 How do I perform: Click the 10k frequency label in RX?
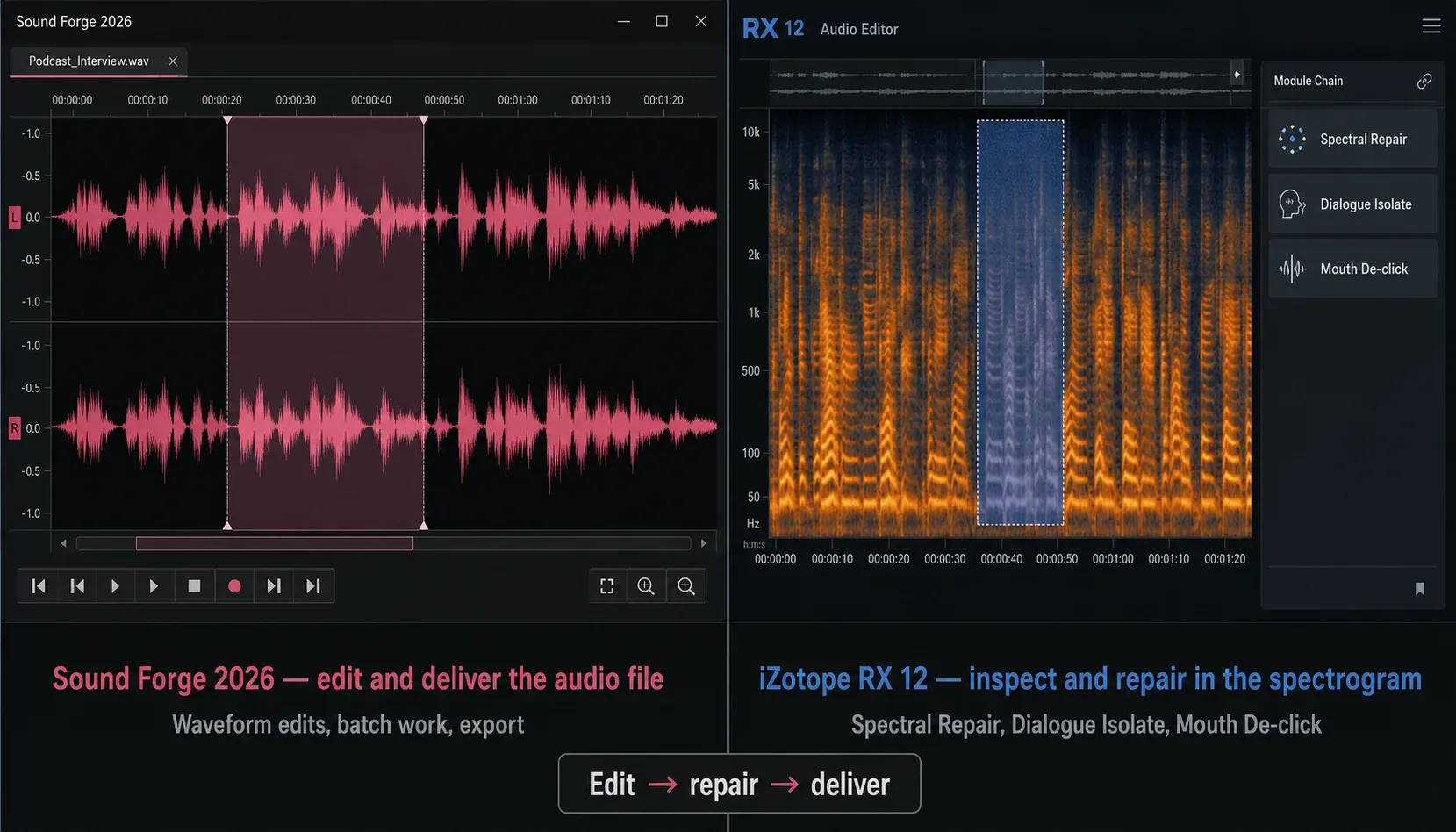[x=751, y=133]
